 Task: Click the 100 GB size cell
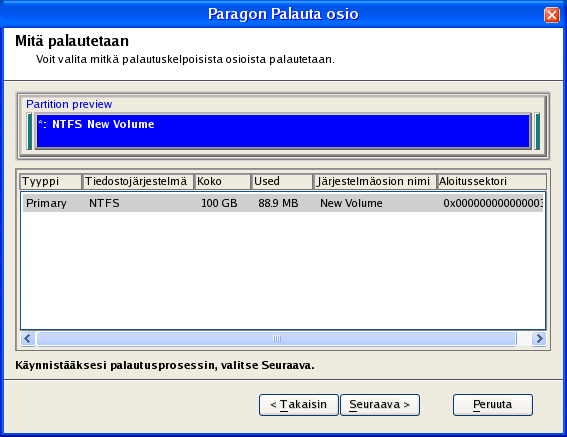pos(219,203)
